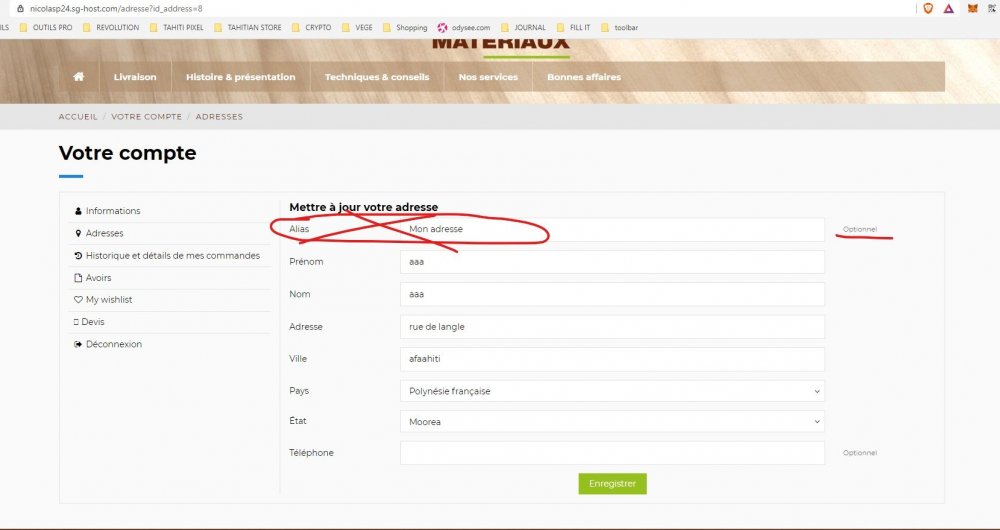Open the odysee.com bookmark

464,27
